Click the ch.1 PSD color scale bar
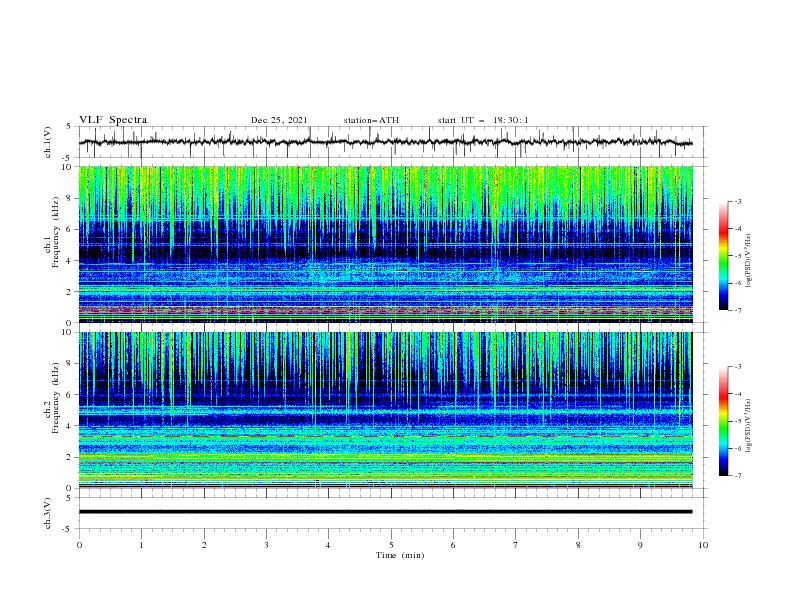 tap(723, 256)
